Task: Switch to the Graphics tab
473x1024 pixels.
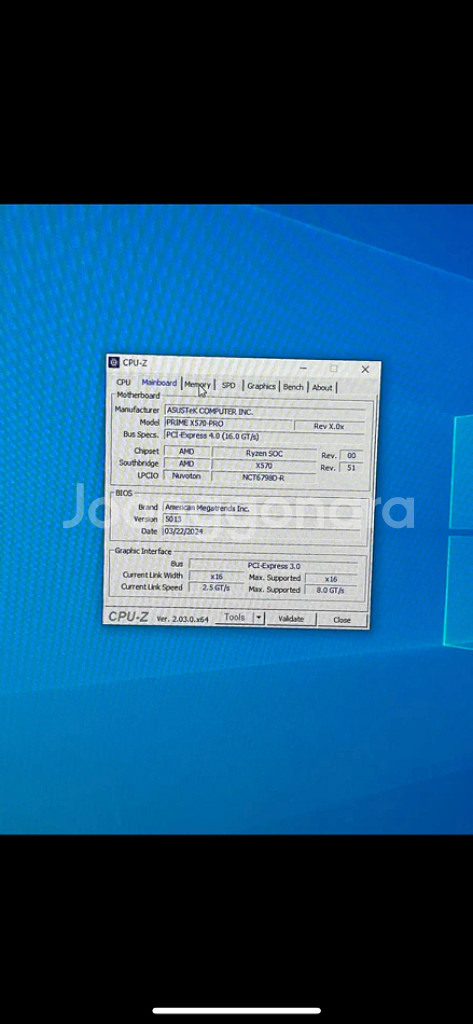Action: click(x=261, y=386)
